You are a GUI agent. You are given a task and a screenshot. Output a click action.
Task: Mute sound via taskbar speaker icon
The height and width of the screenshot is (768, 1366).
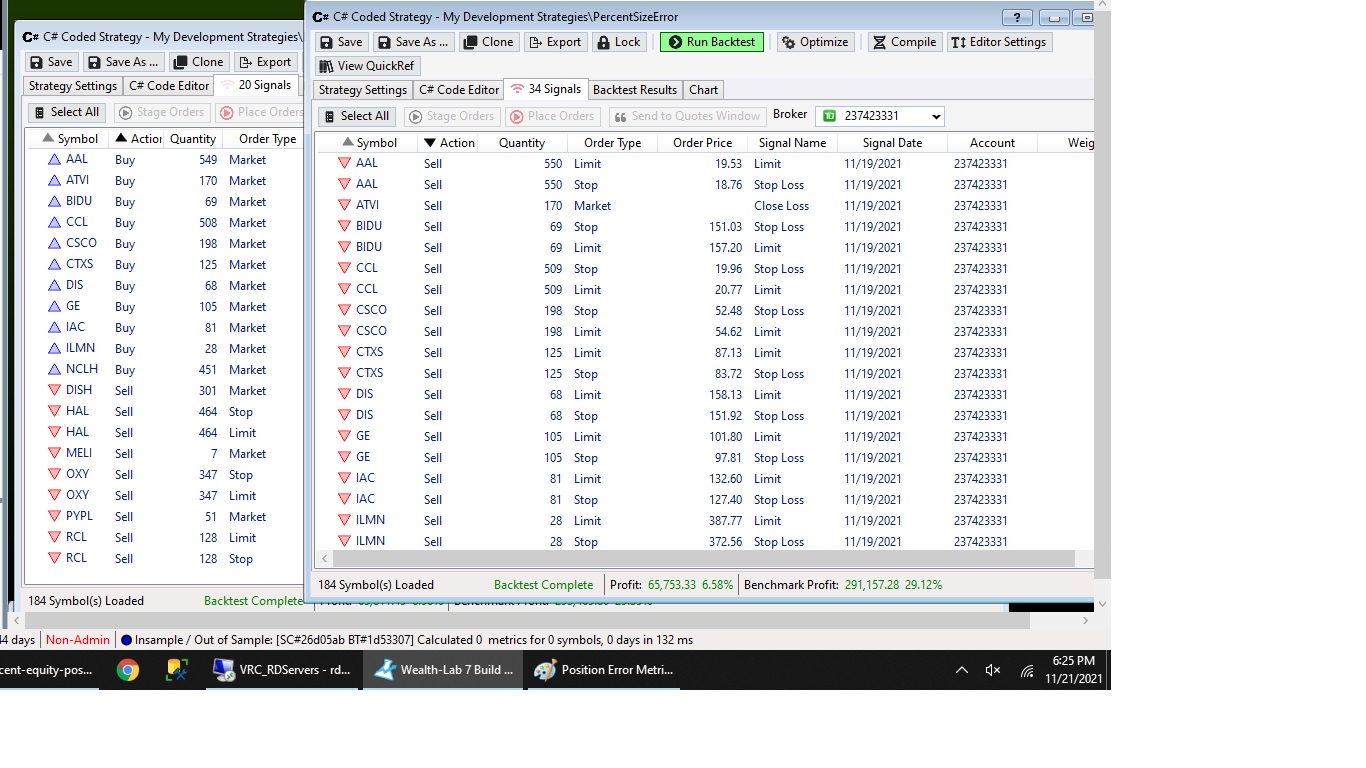(993, 670)
